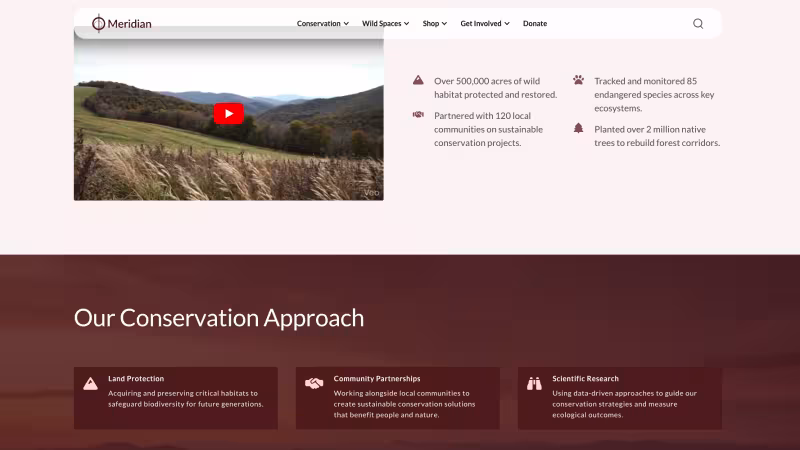Image resolution: width=800 pixels, height=450 pixels.
Task: Open the Community Partnerships card heading
Action: [377, 379]
